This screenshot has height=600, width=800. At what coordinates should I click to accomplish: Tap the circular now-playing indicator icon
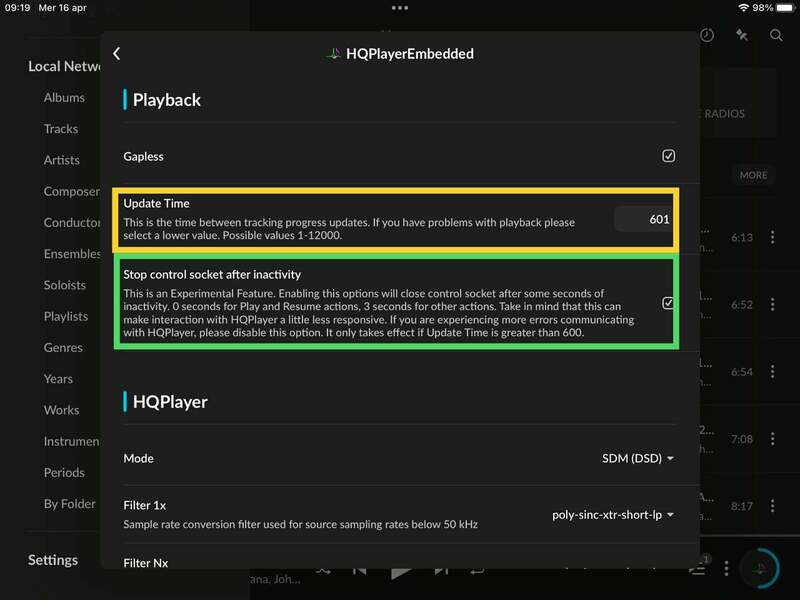pyautogui.click(x=761, y=568)
